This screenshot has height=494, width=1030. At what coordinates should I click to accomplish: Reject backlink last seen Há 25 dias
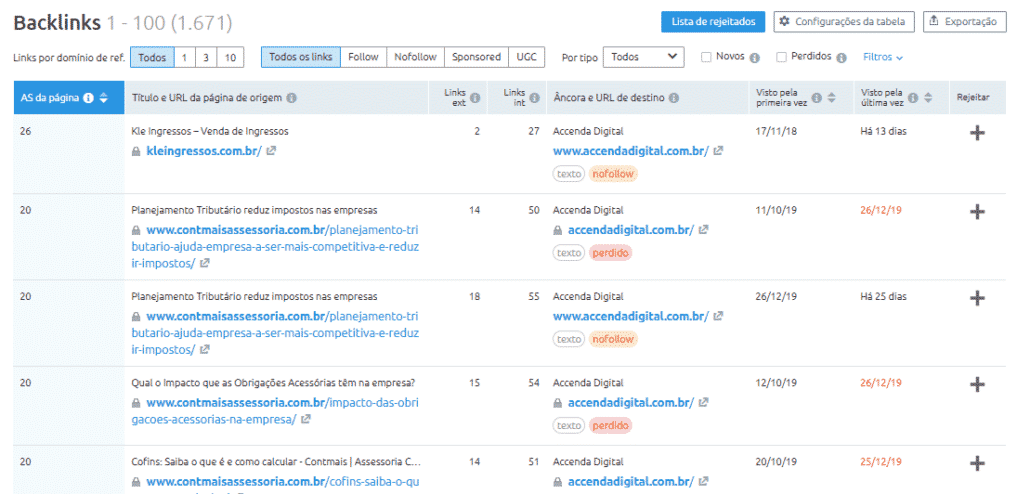(x=977, y=298)
